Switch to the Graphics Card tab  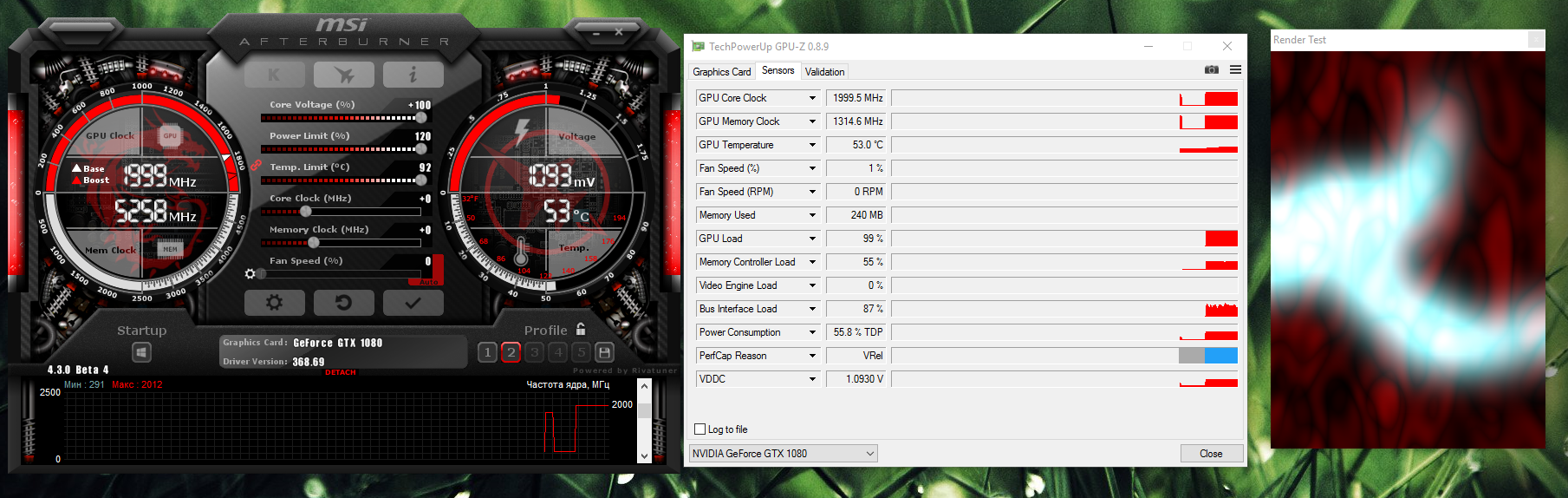point(722,72)
